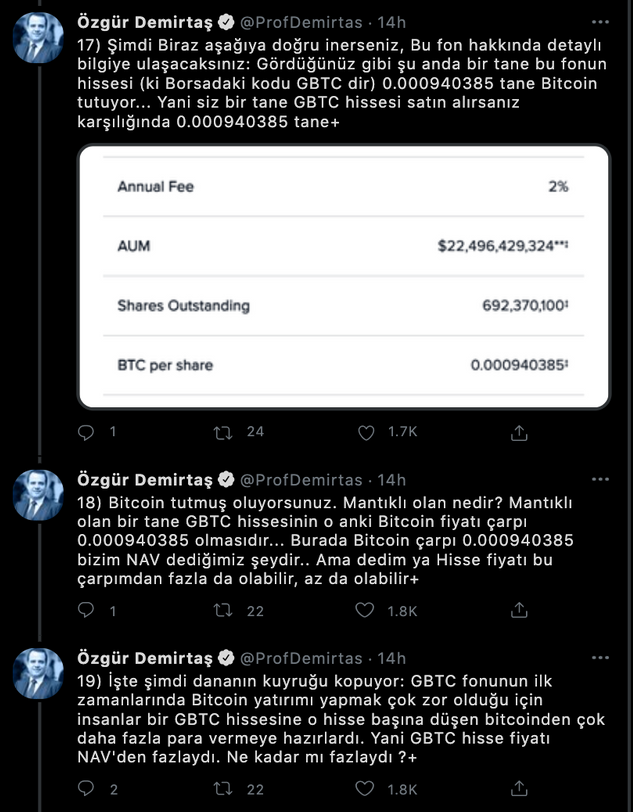633x812 pixels.
Task: Open the GBTC fund details image
Action: pyautogui.click(x=342, y=276)
